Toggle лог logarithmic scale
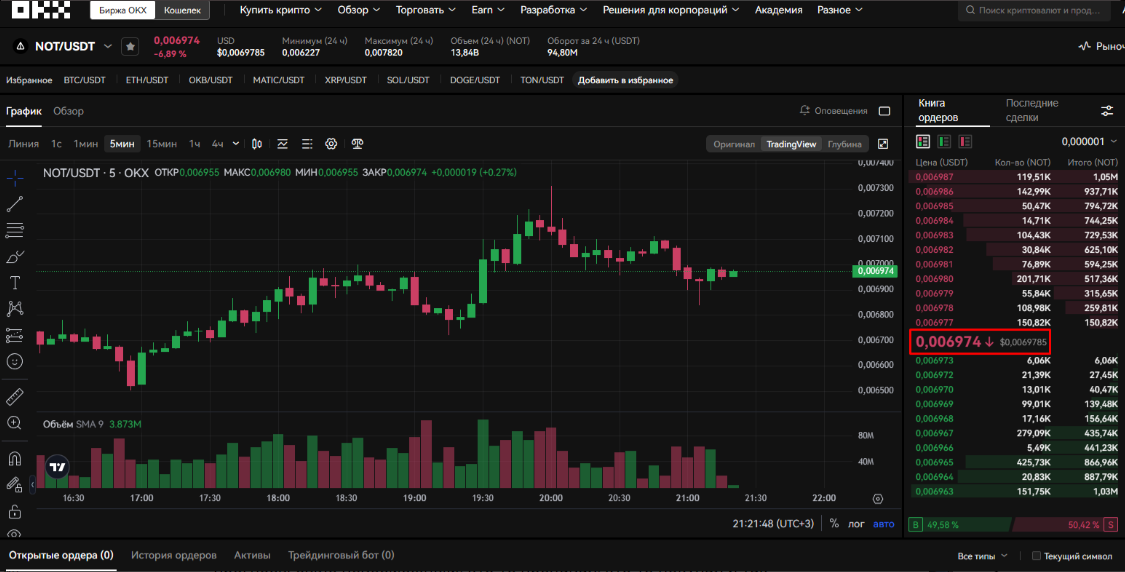This screenshot has width=1125, height=572. tap(856, 524)
